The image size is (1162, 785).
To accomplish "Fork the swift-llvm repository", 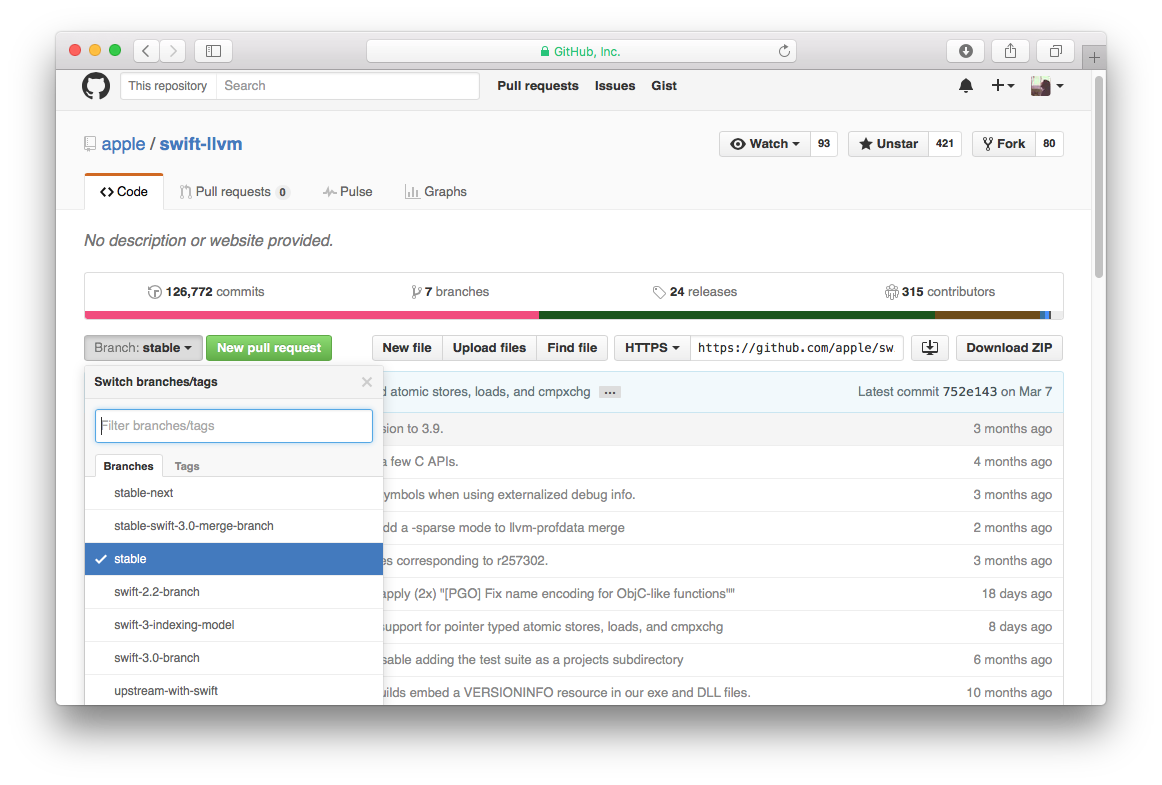I will pos(1004,144).
